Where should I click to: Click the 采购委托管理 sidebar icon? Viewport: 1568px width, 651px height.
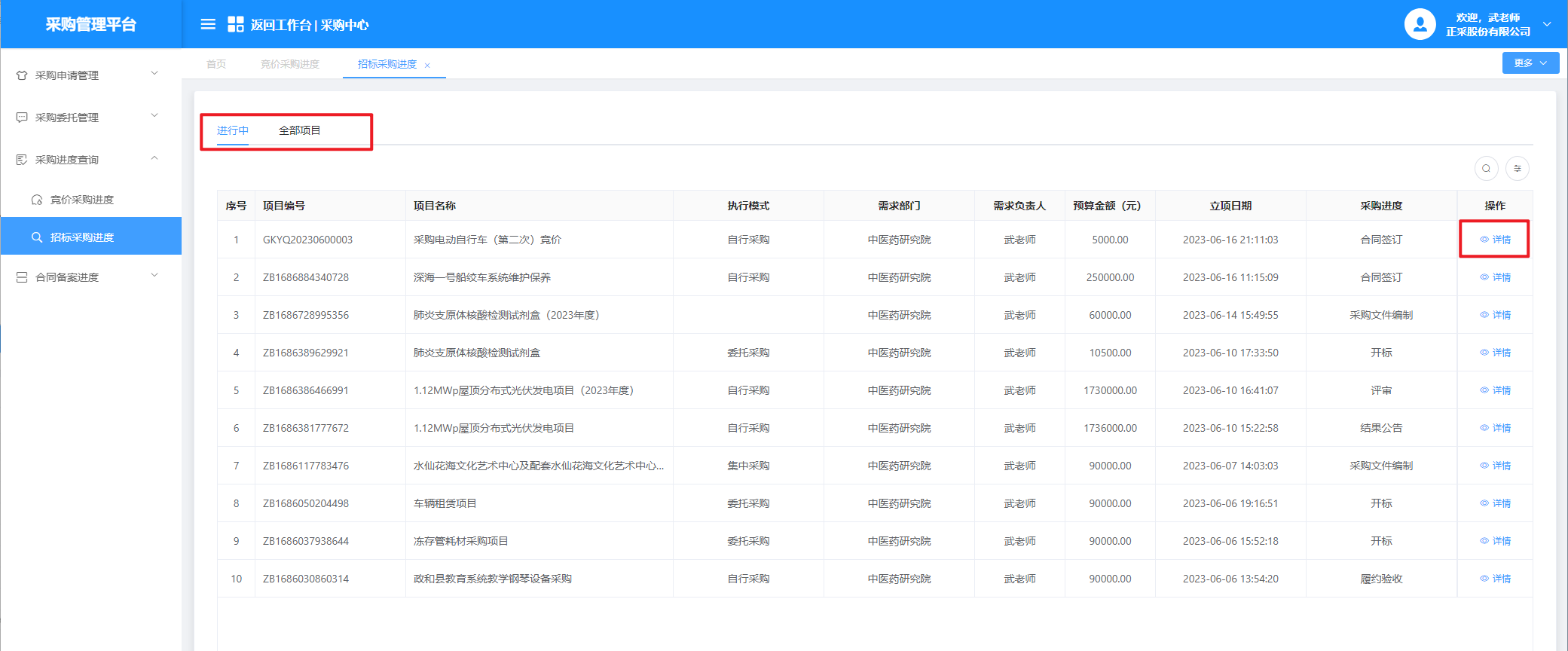[22, 118]
